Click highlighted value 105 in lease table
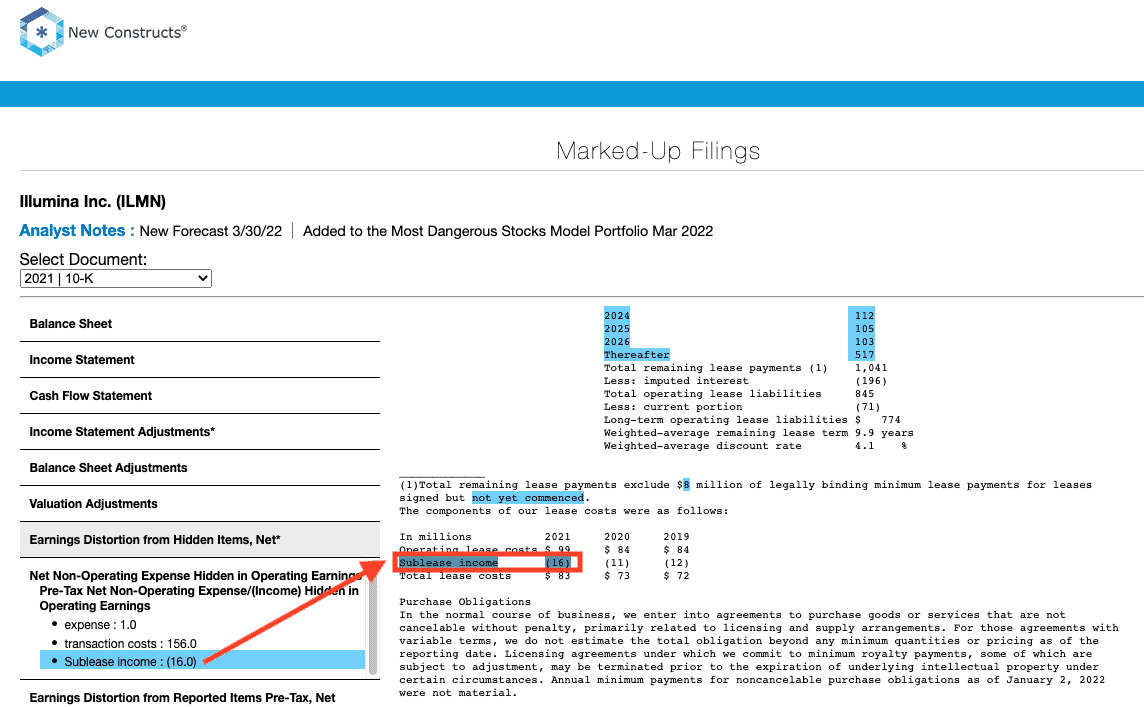This screenshot has height=707, width=1144. (x=865, y=329)
